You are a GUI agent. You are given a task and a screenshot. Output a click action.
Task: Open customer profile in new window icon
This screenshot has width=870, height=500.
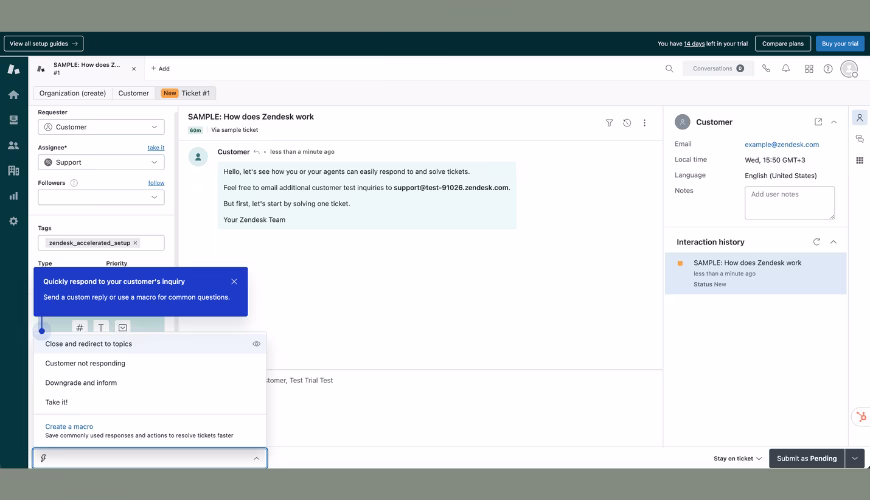(818, 122)
